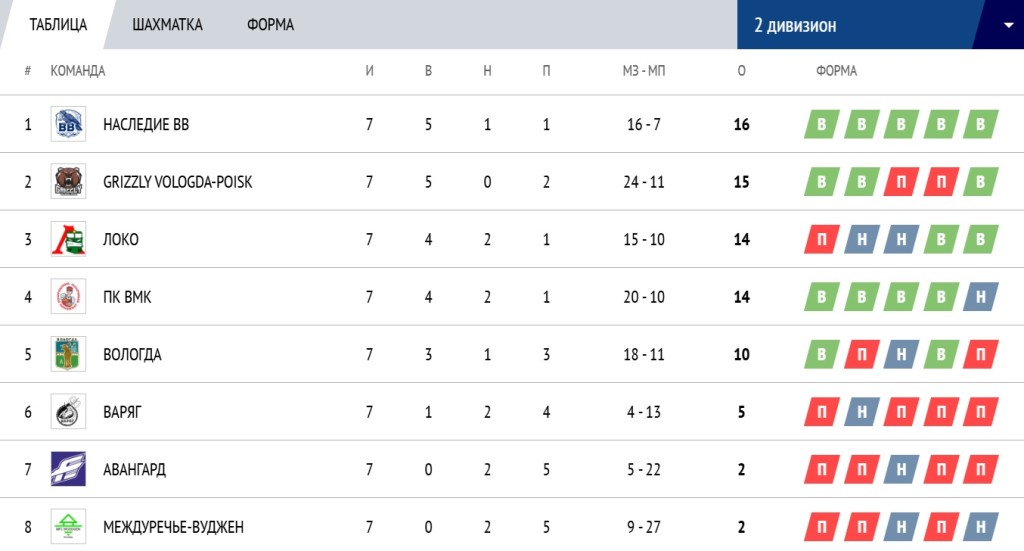Open the Авангард team logo
Viewport: 1024px width, 551px height.
click(x=69, y=469)
